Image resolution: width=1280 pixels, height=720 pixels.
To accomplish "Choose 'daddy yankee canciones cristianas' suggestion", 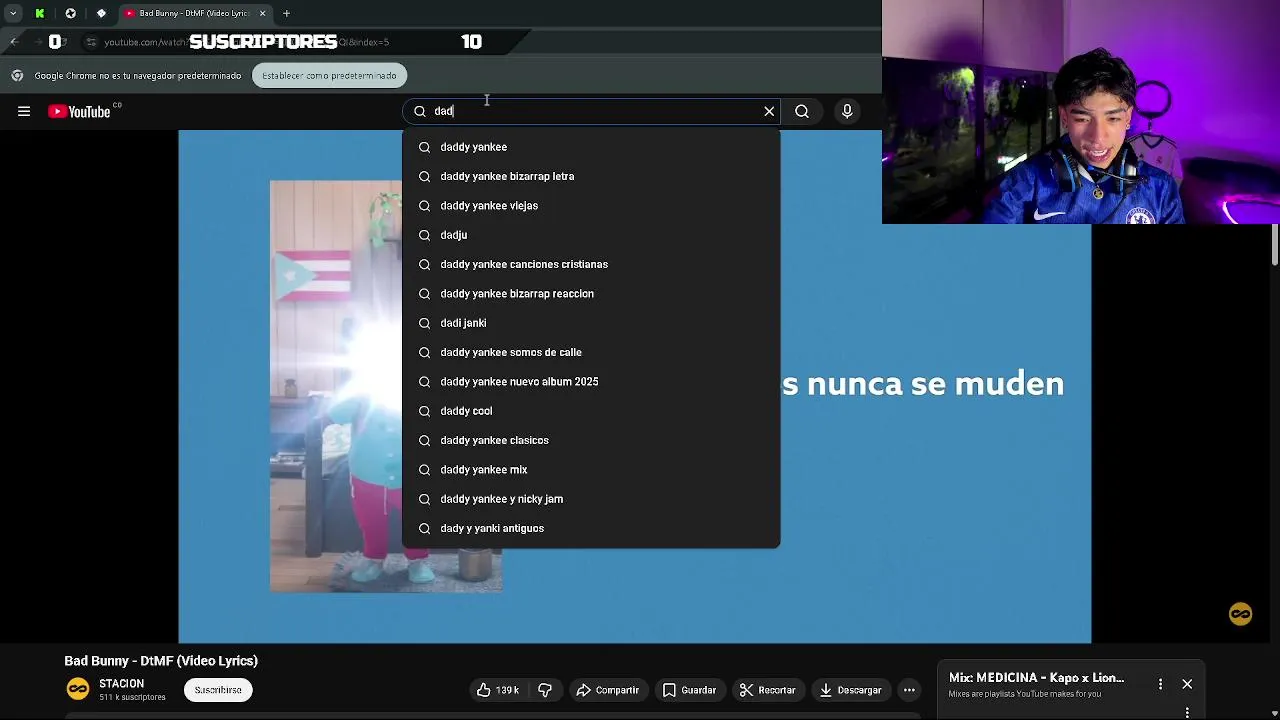I will 591,264.
